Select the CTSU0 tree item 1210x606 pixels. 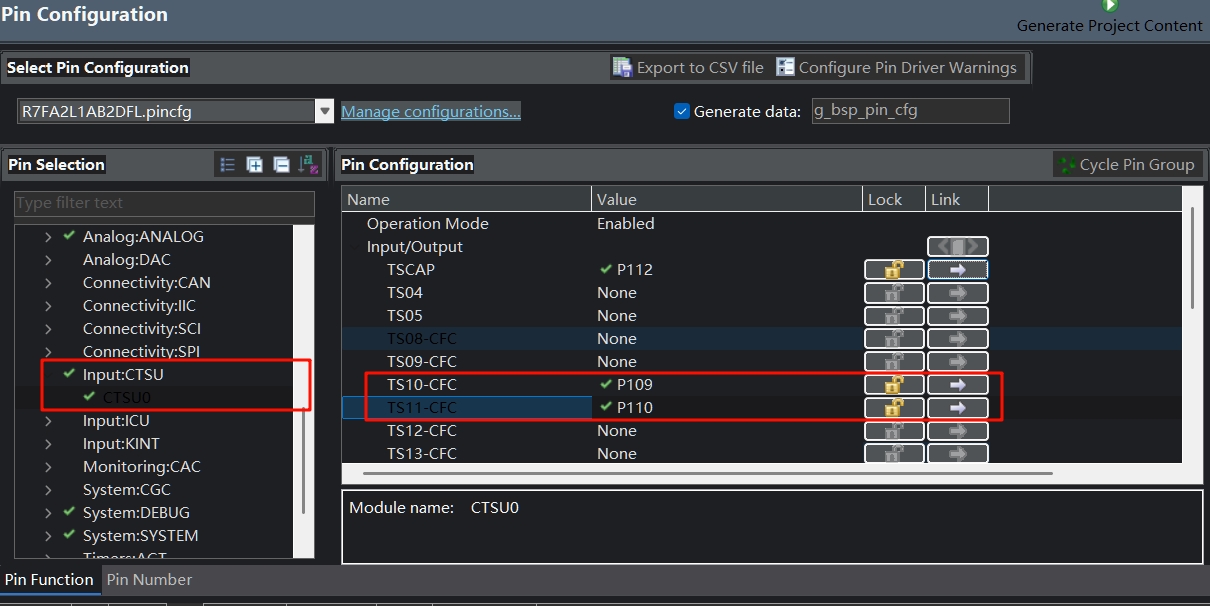[x=127, y=398]
